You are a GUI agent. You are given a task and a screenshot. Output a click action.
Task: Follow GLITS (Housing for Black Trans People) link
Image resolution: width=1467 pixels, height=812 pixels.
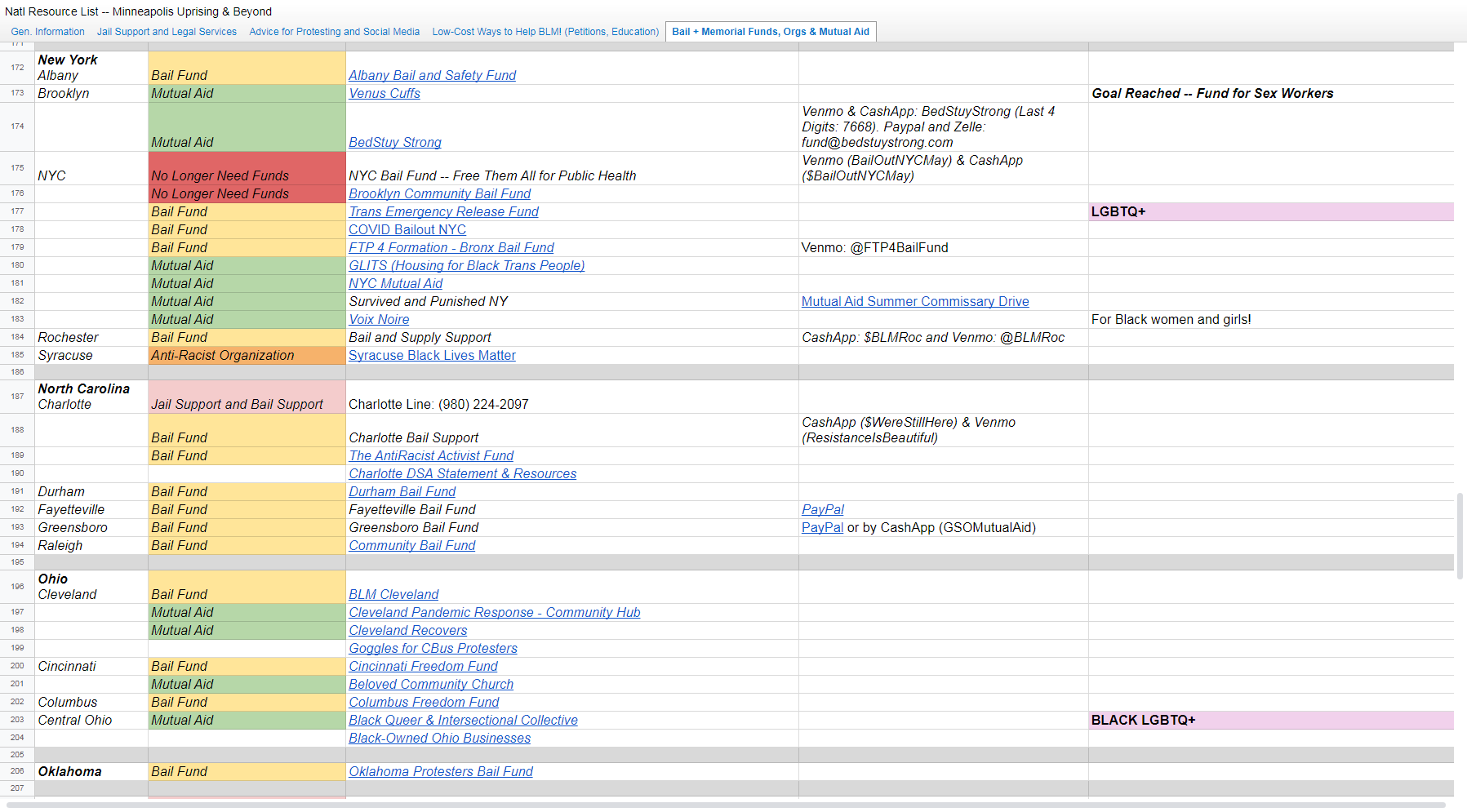[x=467, y=266]
